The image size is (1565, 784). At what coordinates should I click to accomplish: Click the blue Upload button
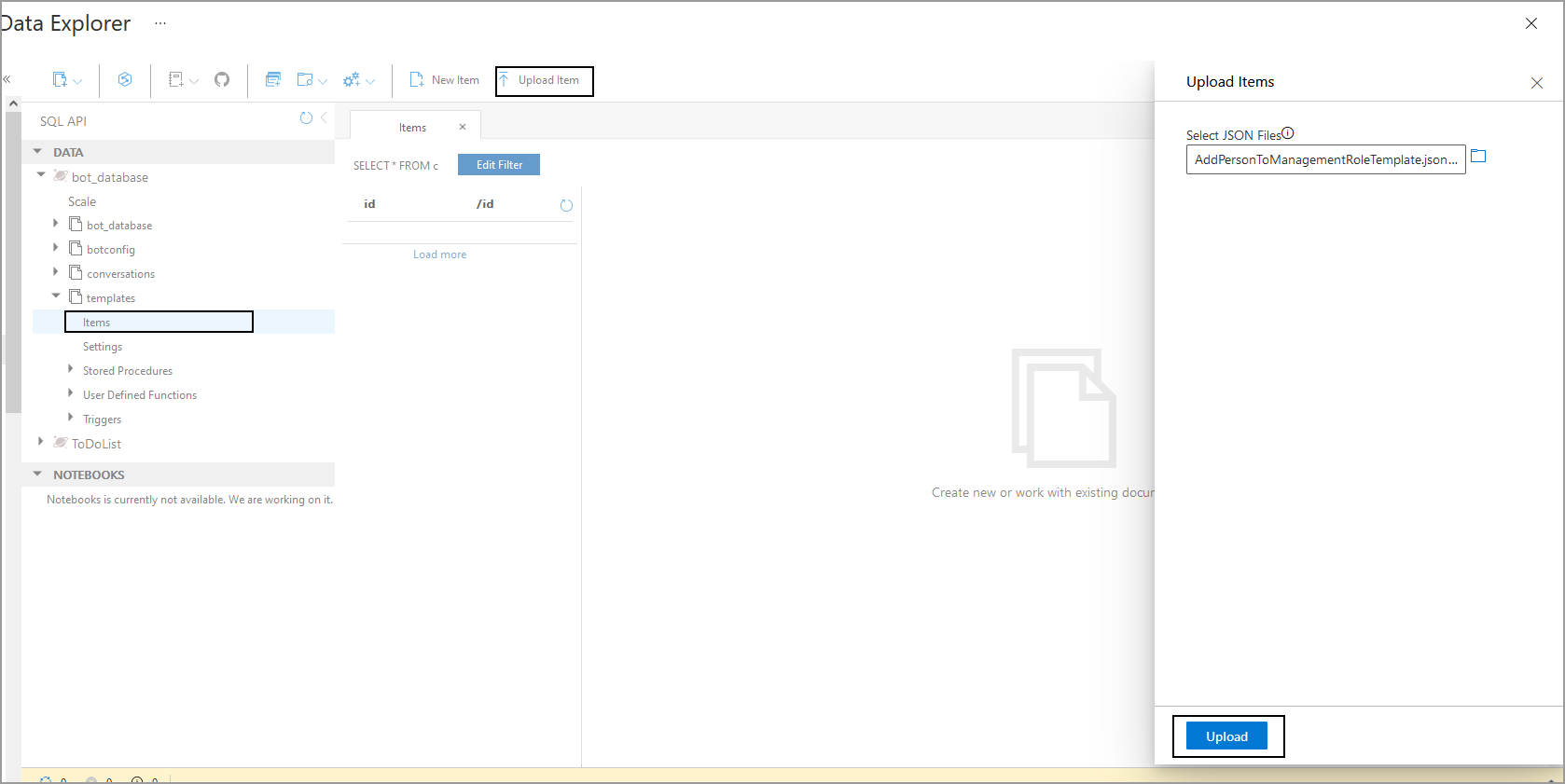pyautogui.click(x=1226, y=736)
